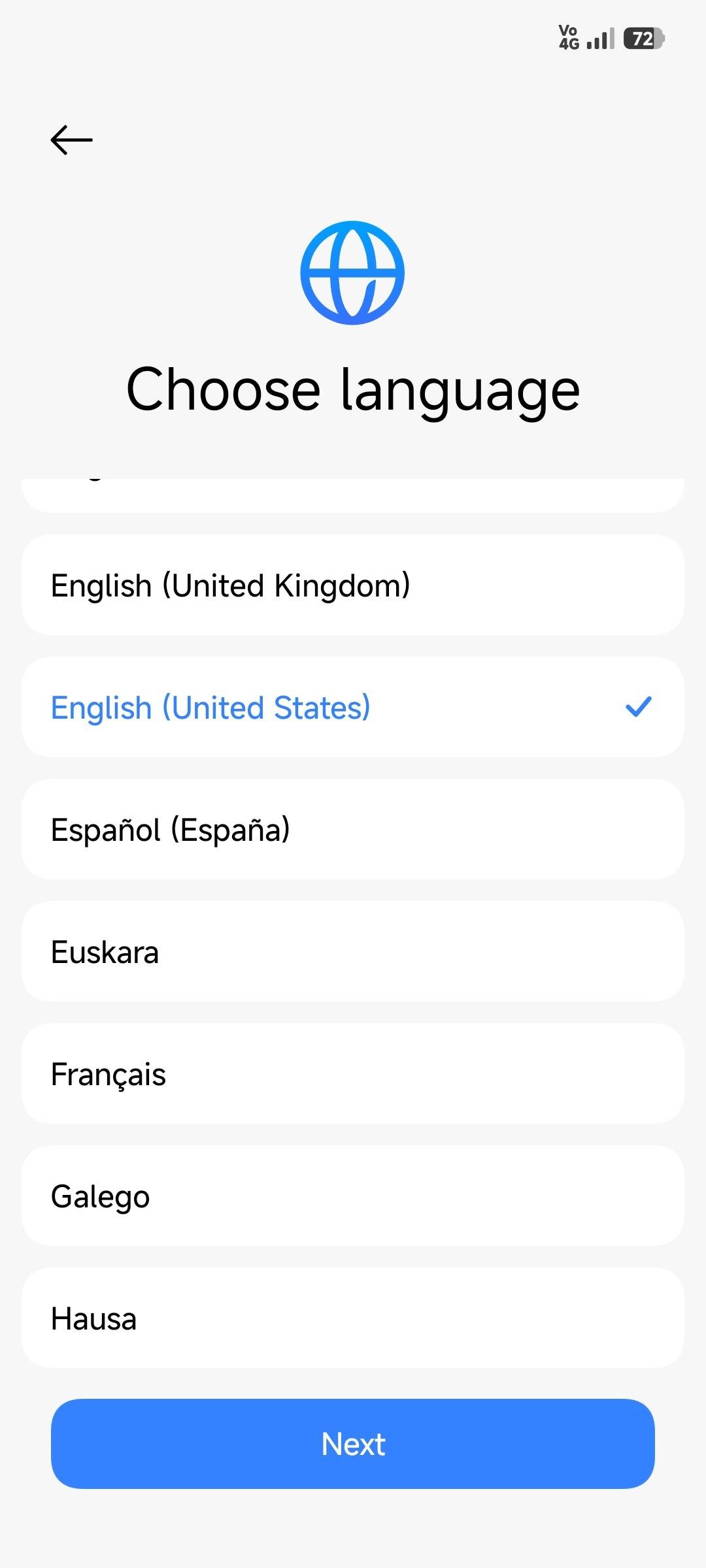Tap the partially hidden row above English (United Kingdom)
The image size is (706, 1568).
(x=353, y=494)
